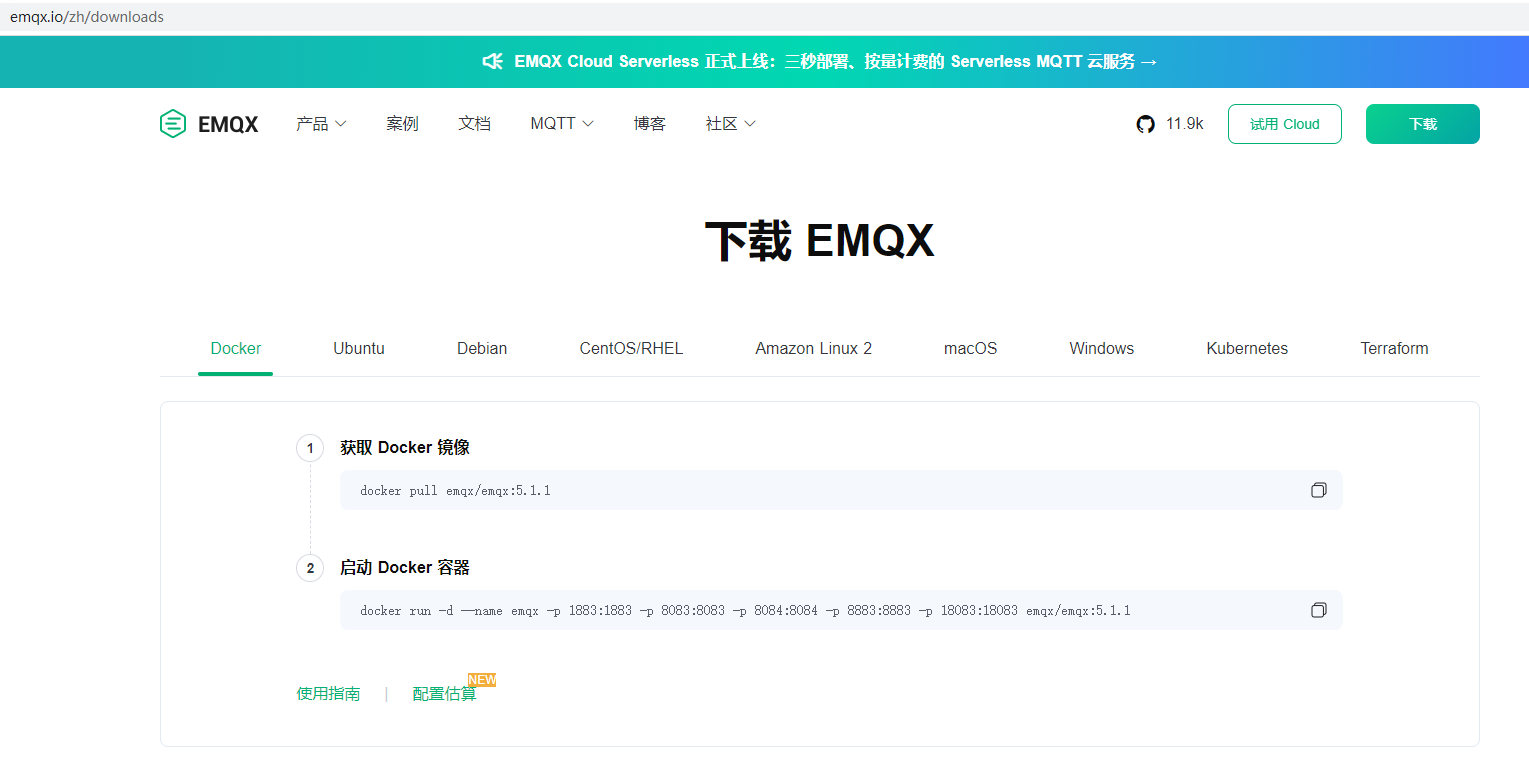1529x773 pixels.
Task: Click the docker pull emqx/emqx:5.1.1 command text
Action: pyautogui.click(x=455, y=491)
